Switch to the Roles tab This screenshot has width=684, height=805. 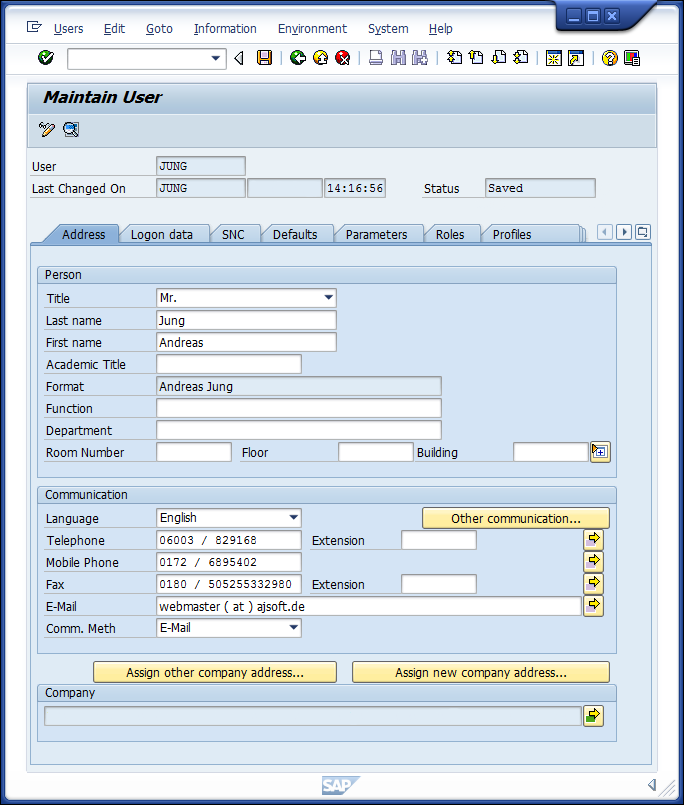tap(450, 234)
